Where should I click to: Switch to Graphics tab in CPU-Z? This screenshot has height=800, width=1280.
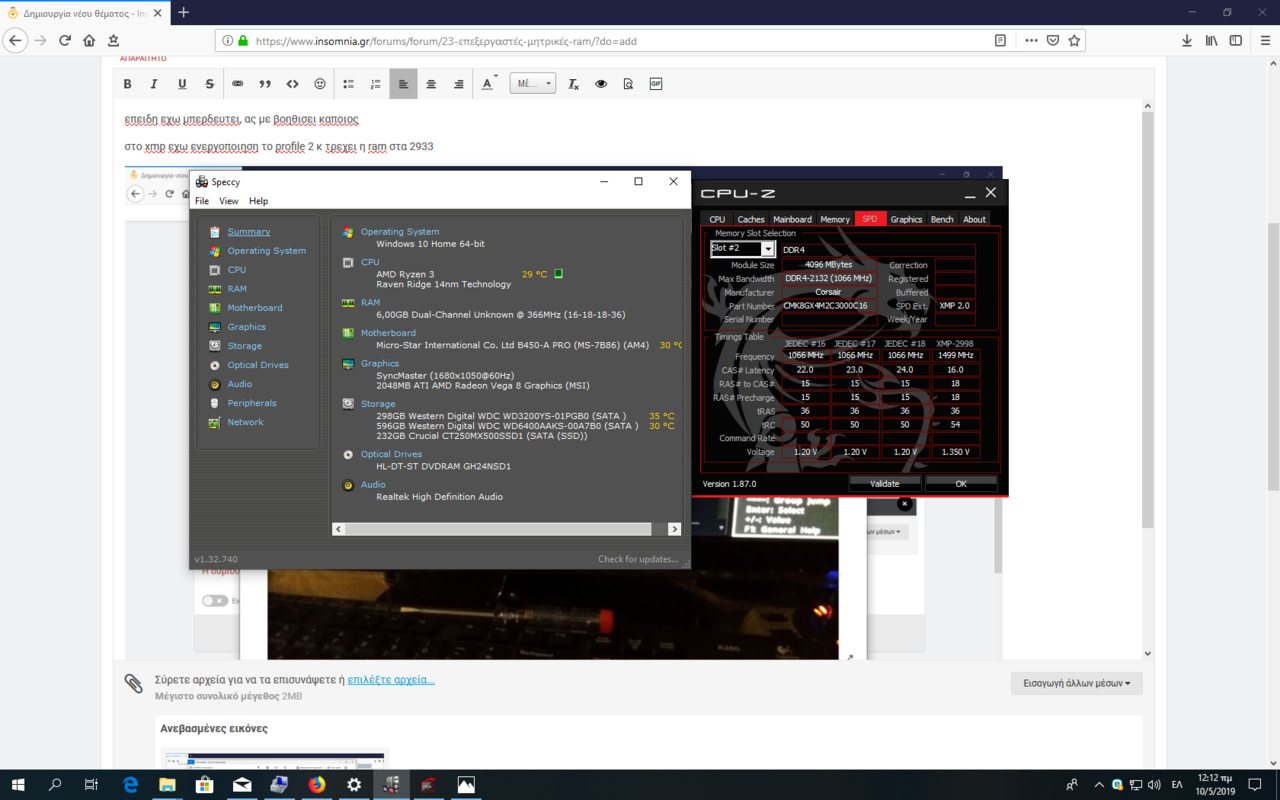click(x=906, y=219)
